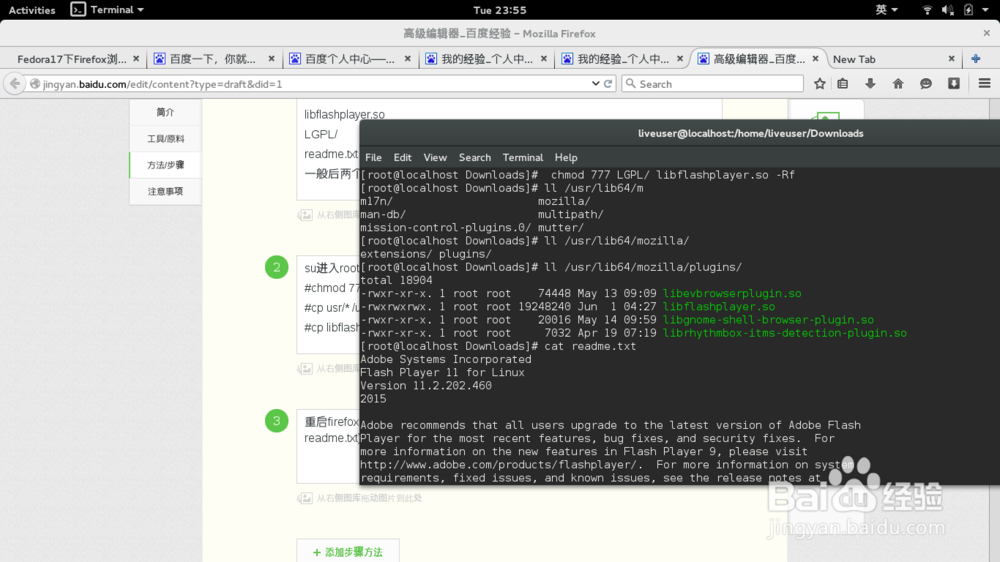Click the Firefox back arrow button
Image resolution: width=1000 pixels, height=562 pixels.
tap(15, 84)
